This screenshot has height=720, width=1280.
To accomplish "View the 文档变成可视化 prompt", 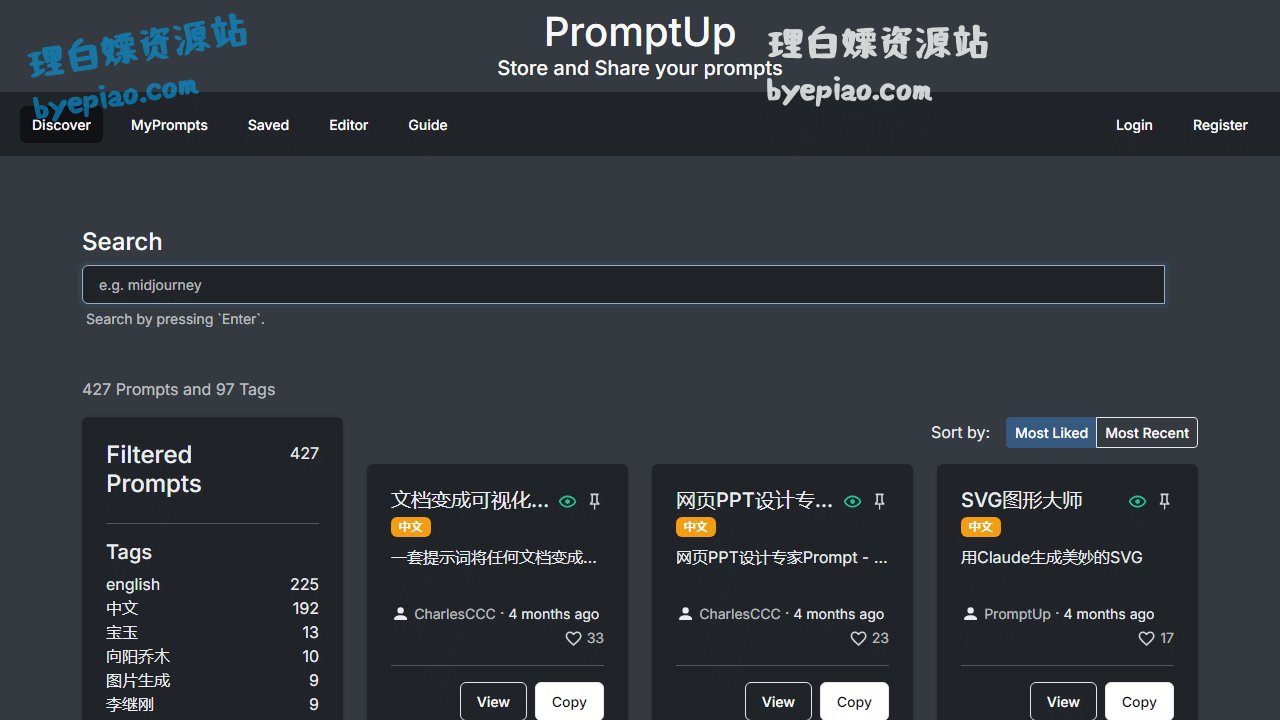I will tap(493, 702).
